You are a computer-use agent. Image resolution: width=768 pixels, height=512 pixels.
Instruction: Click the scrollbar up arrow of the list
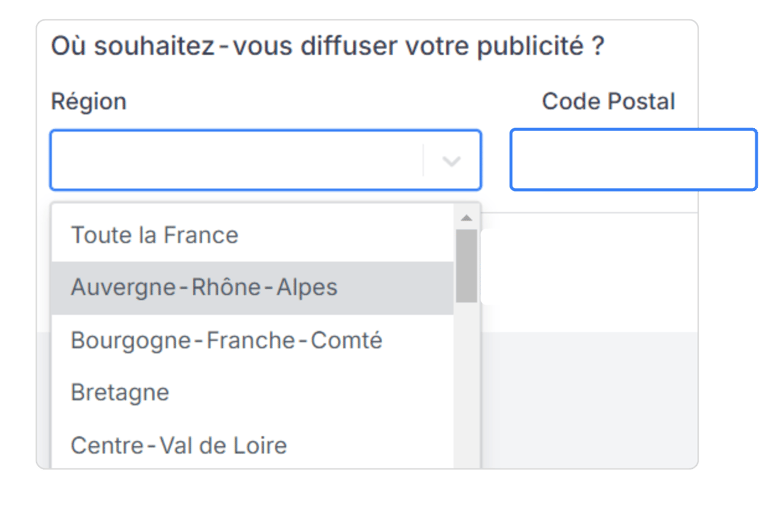(x=466, y=217)
